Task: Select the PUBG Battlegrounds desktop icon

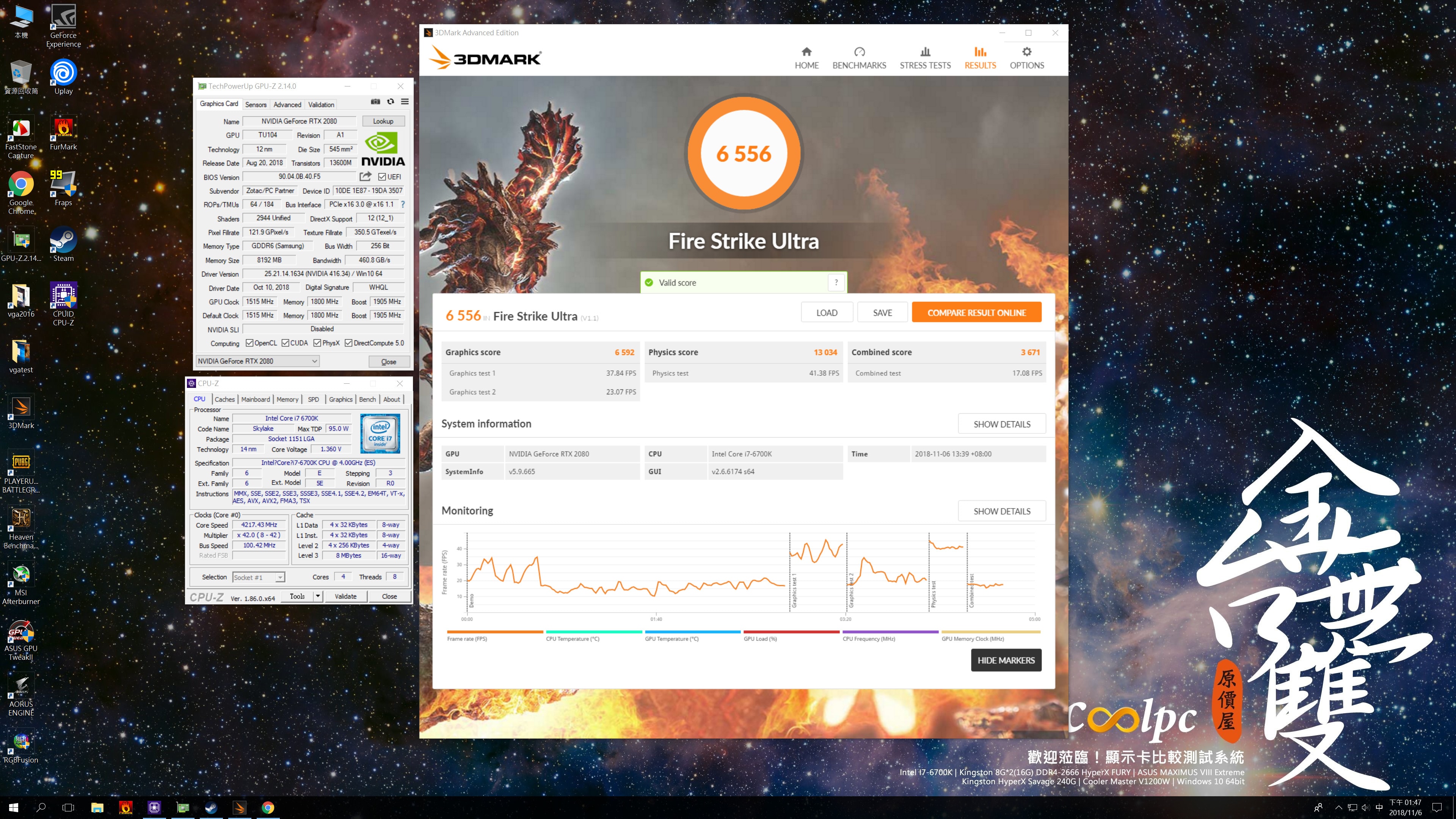Action: click(21, 472)
